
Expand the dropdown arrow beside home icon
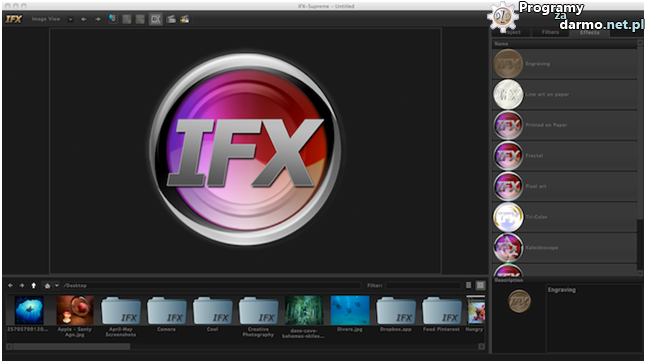56,286
